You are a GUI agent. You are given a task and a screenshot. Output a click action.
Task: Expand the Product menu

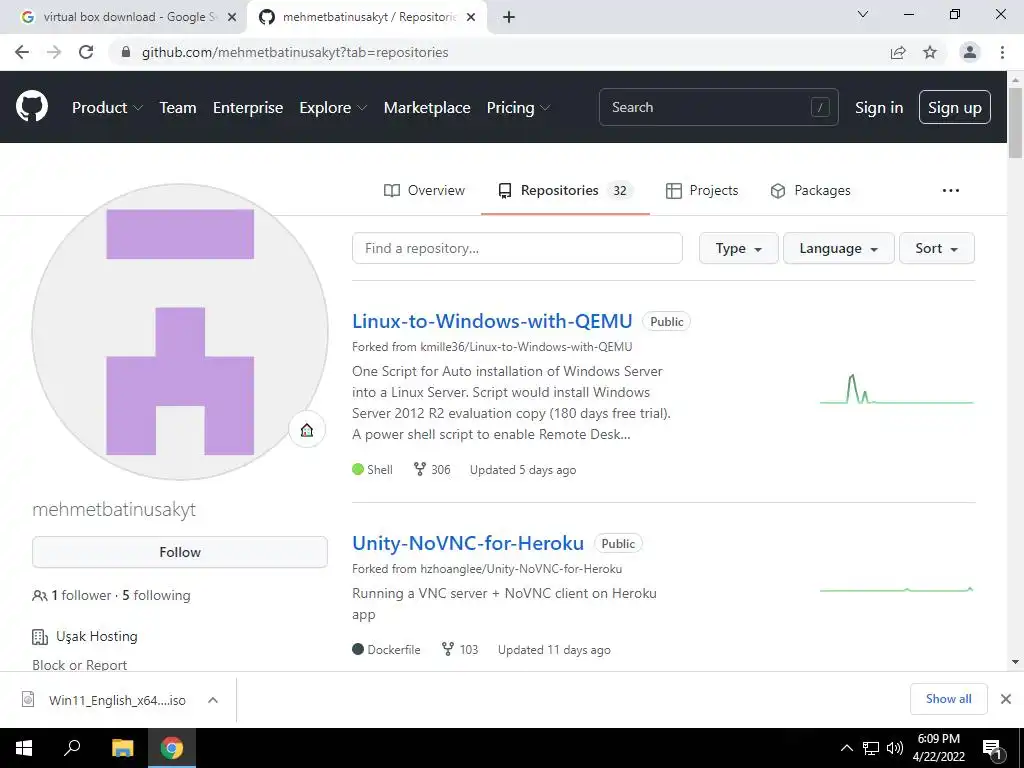point(107,108)
